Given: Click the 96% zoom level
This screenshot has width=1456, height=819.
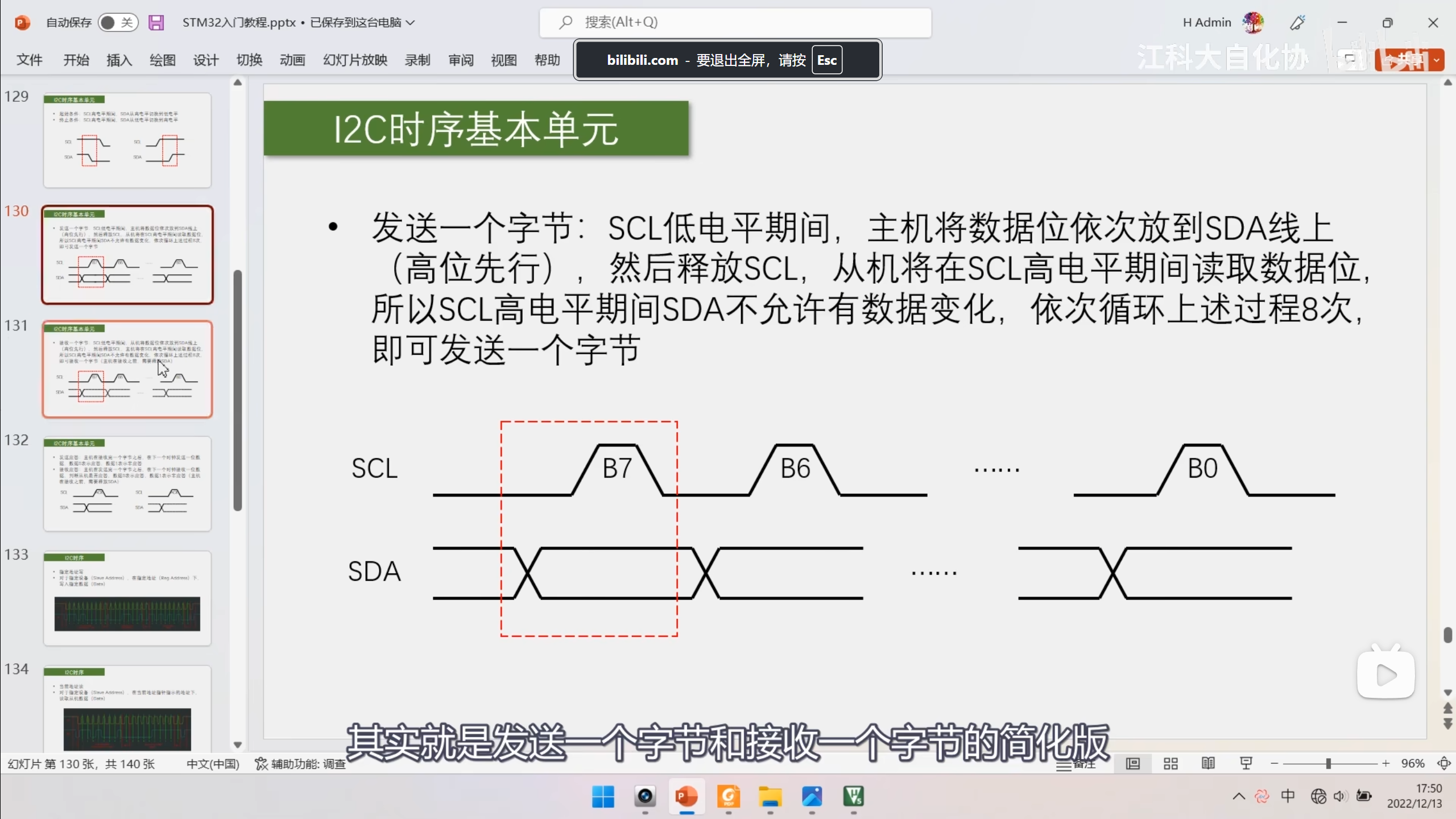Looking at the screenshot, I should (1412, 764).
